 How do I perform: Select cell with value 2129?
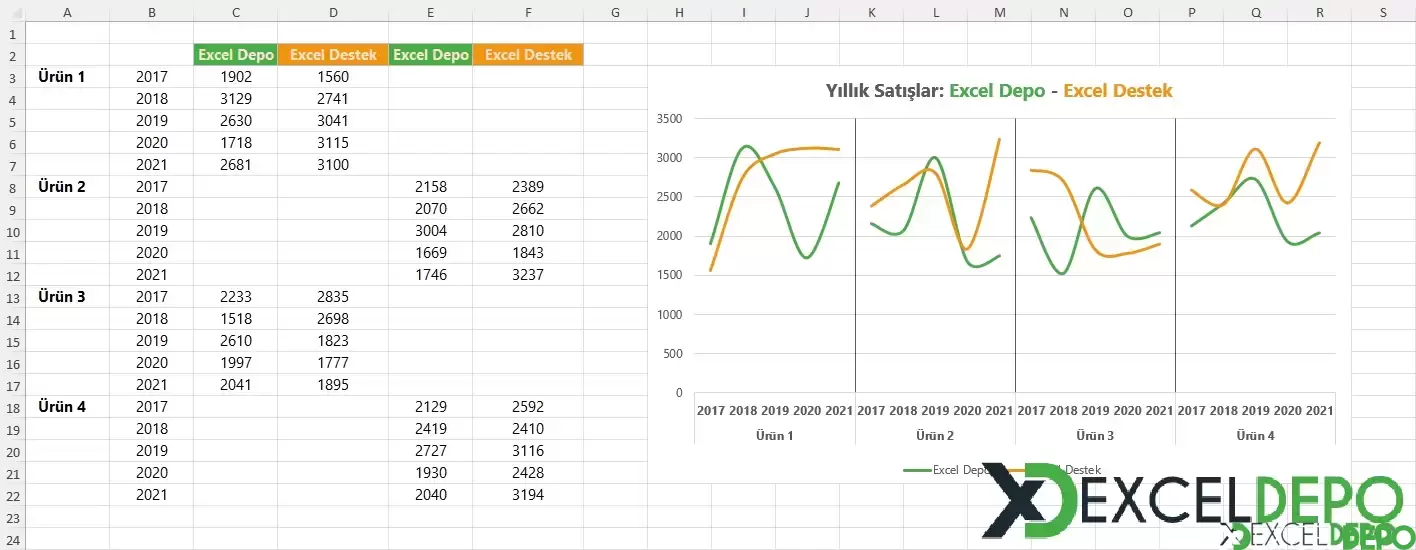pyautogui.click(x=431, y=407)
